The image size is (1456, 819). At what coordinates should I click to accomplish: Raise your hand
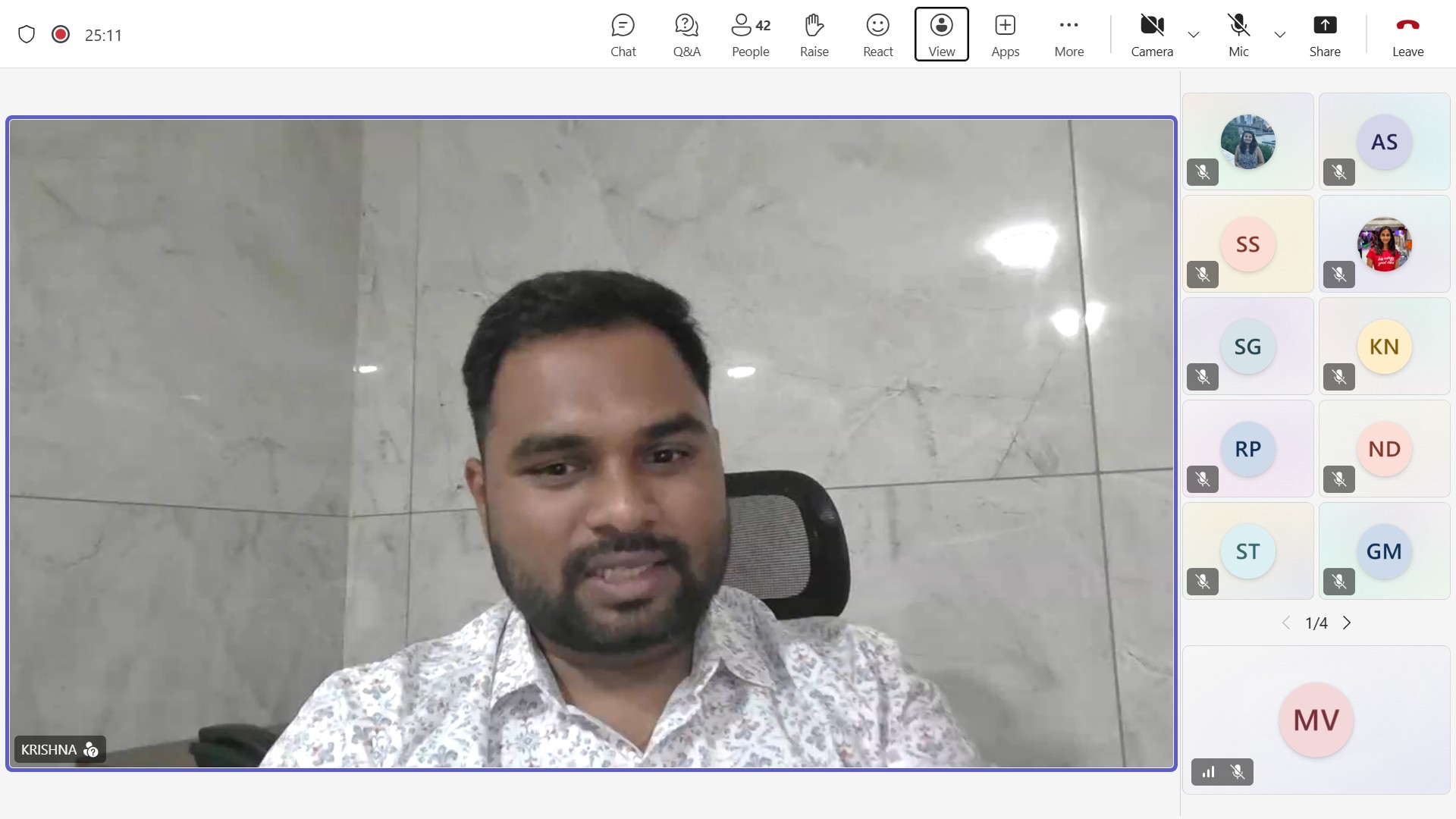point(814,35)
